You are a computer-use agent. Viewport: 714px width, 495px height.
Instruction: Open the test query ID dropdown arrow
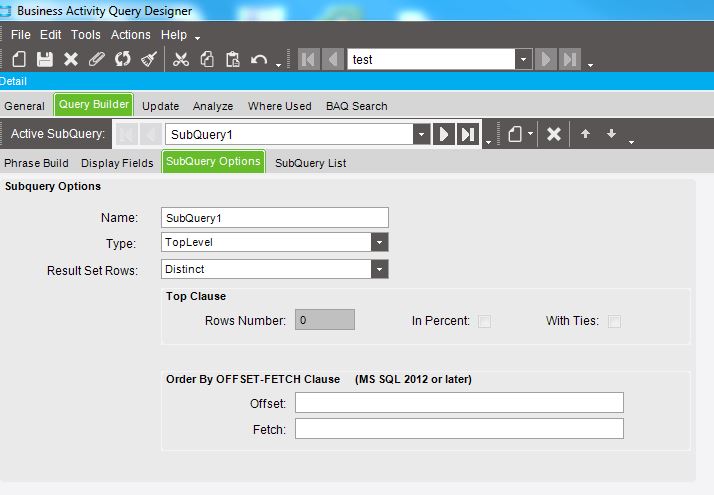pyautogui.click(x=524, y=59)
